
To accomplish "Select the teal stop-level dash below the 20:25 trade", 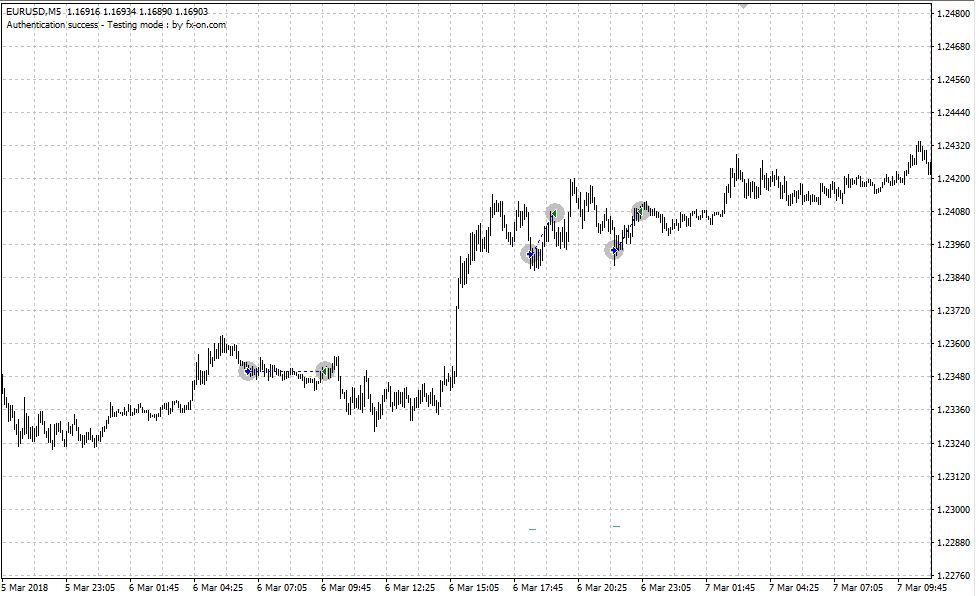I will [x=616, y=526].
